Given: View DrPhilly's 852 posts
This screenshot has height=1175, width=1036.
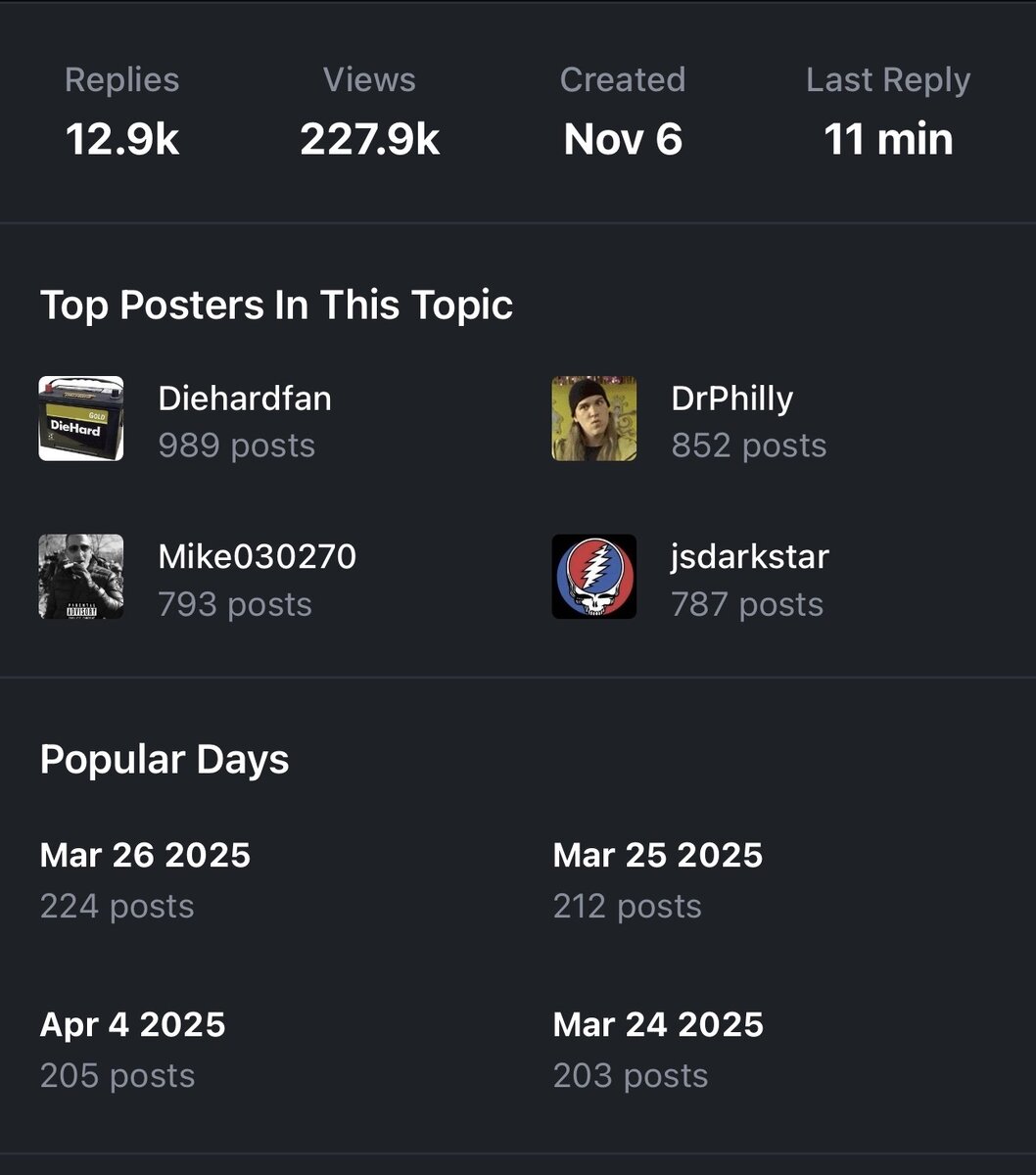Looking at the screenshot, I should [x=749, y=446].
